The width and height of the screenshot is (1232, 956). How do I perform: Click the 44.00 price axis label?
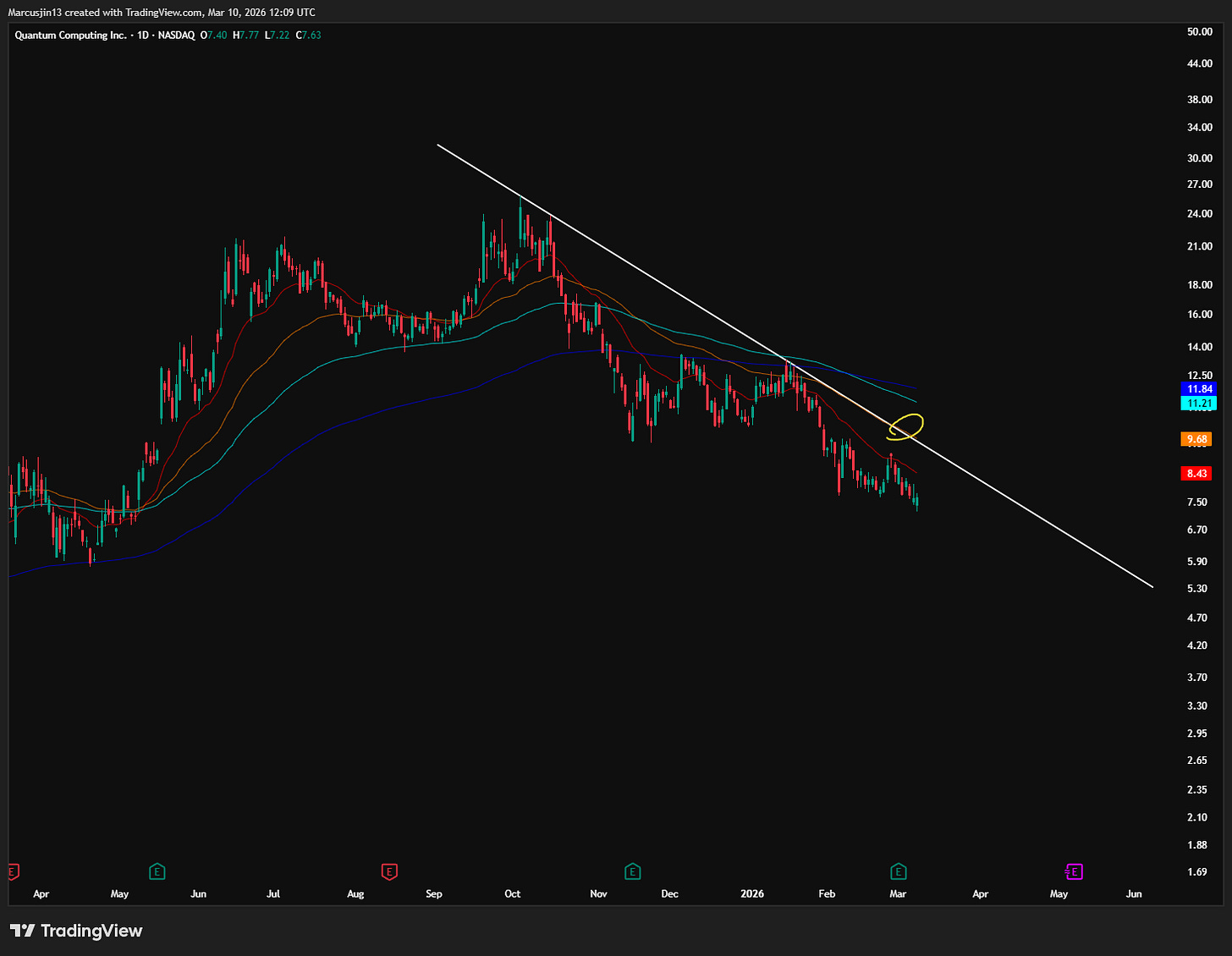(1200, 63)
